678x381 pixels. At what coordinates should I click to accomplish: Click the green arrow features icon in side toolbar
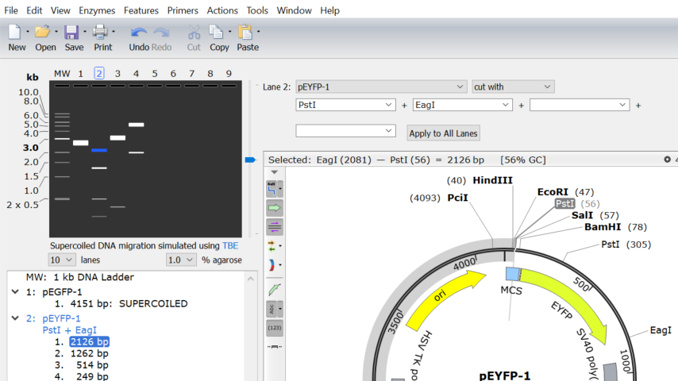click(275, 208)
